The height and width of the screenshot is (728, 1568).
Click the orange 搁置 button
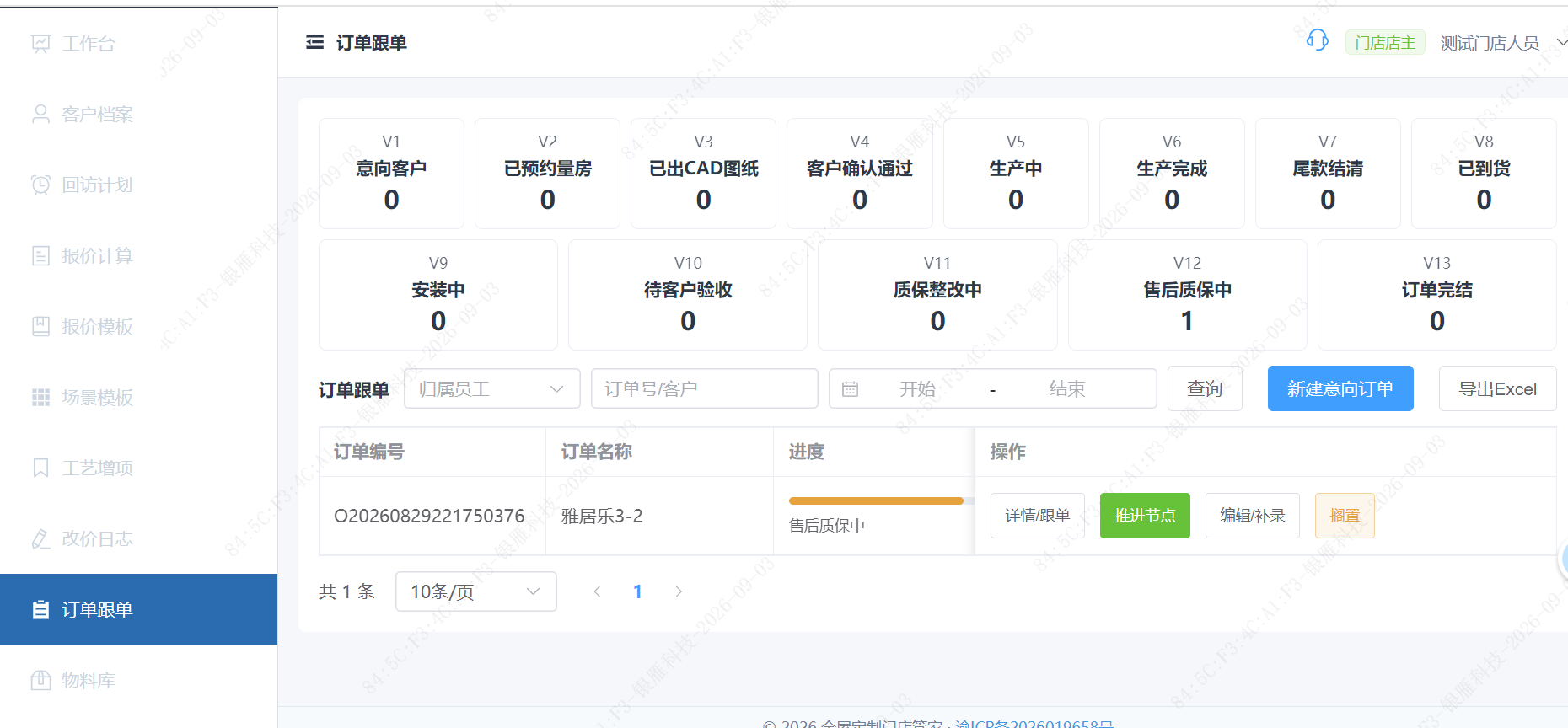click(1345, 516)
